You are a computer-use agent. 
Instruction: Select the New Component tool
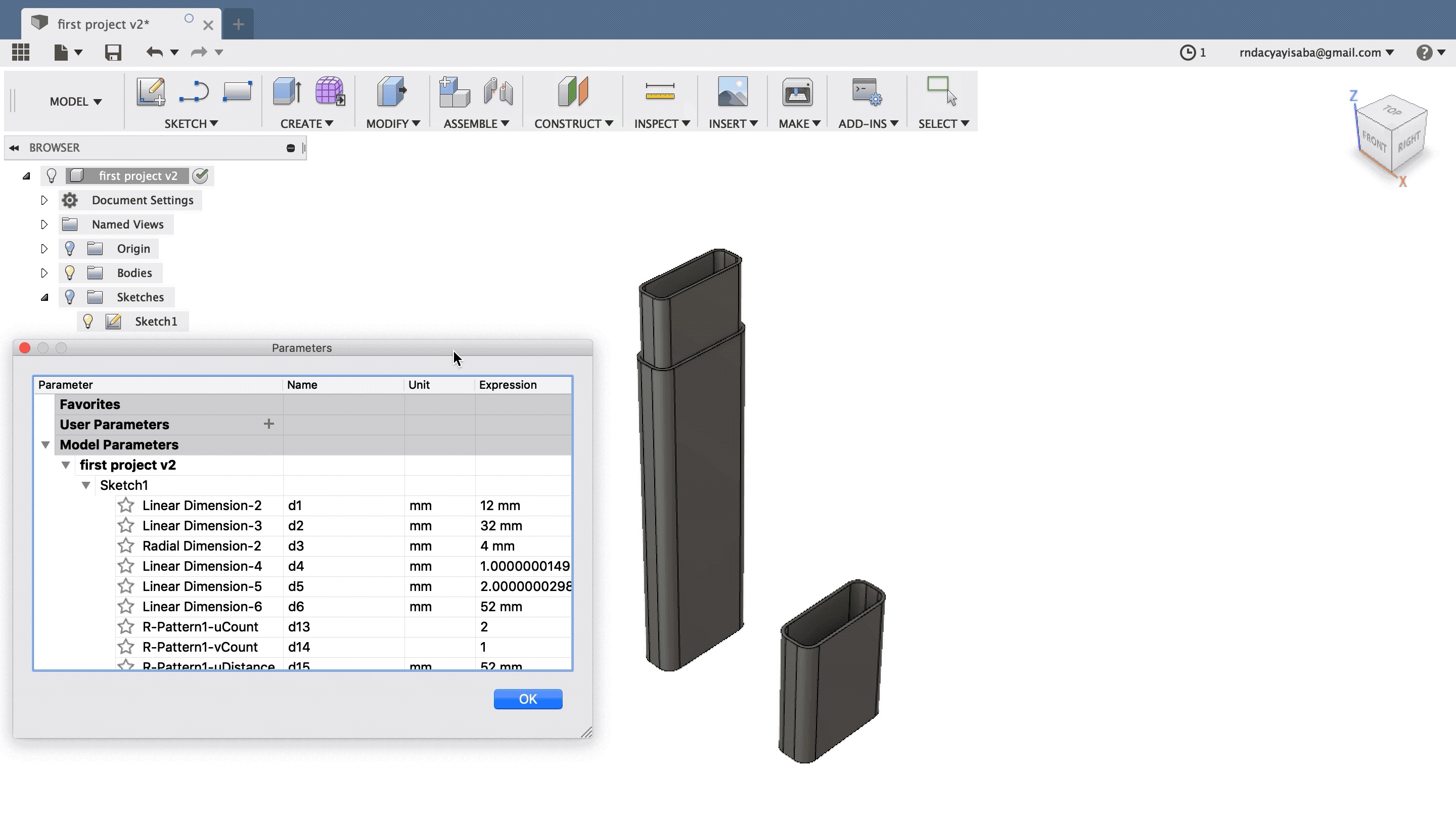(x=454, y=92)
